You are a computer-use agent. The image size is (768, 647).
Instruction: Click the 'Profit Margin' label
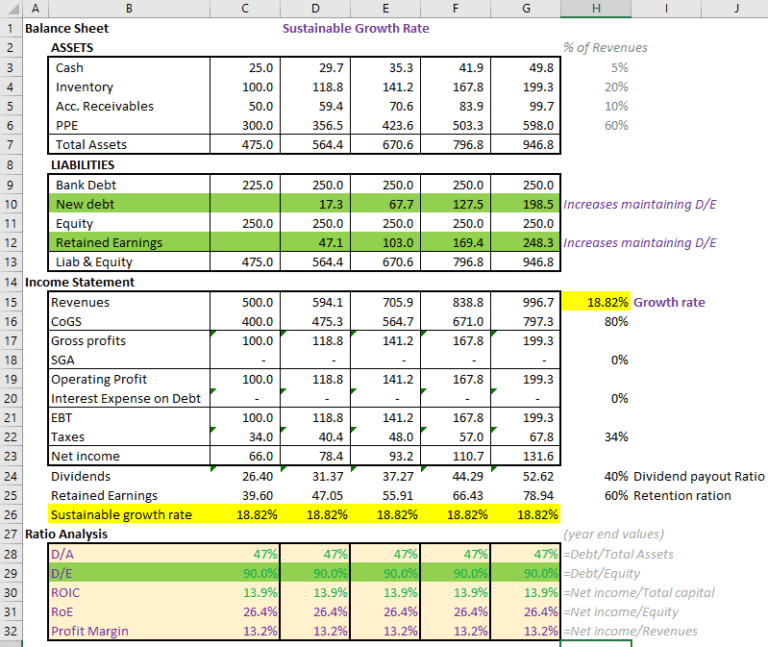(90, 631)
